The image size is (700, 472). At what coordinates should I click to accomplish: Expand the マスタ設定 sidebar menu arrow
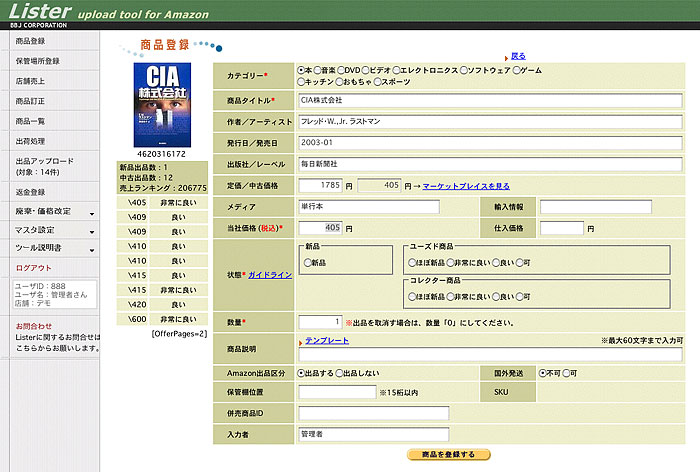[x=92, y=232]
